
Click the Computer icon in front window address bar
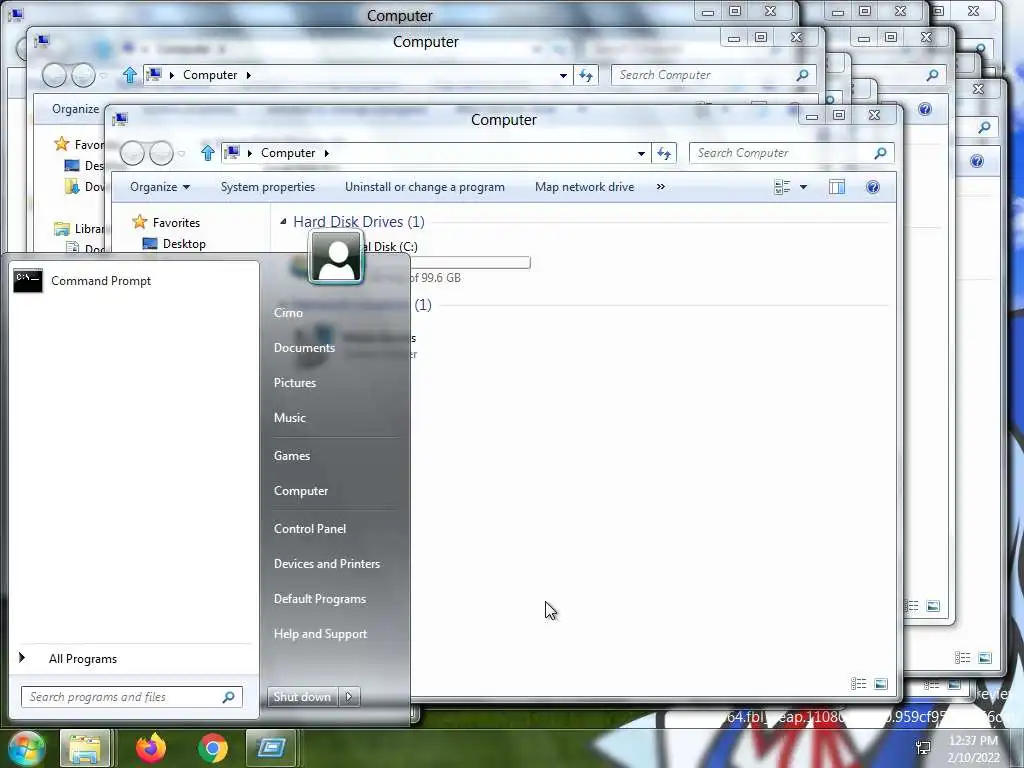point(231,153)
